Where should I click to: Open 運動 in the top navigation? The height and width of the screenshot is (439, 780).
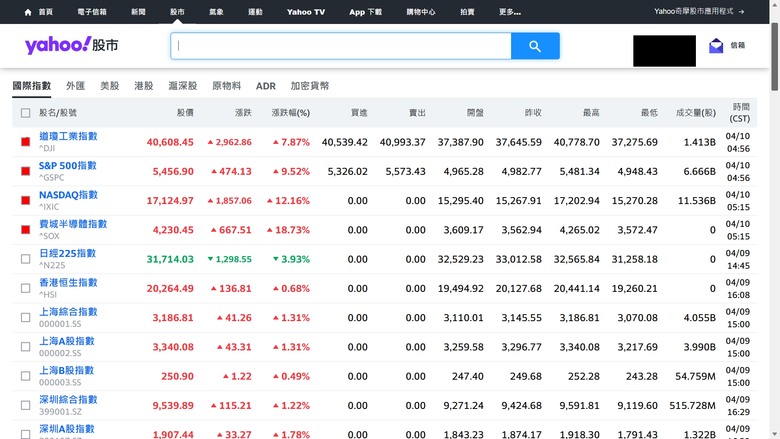[x=255, y=12]
